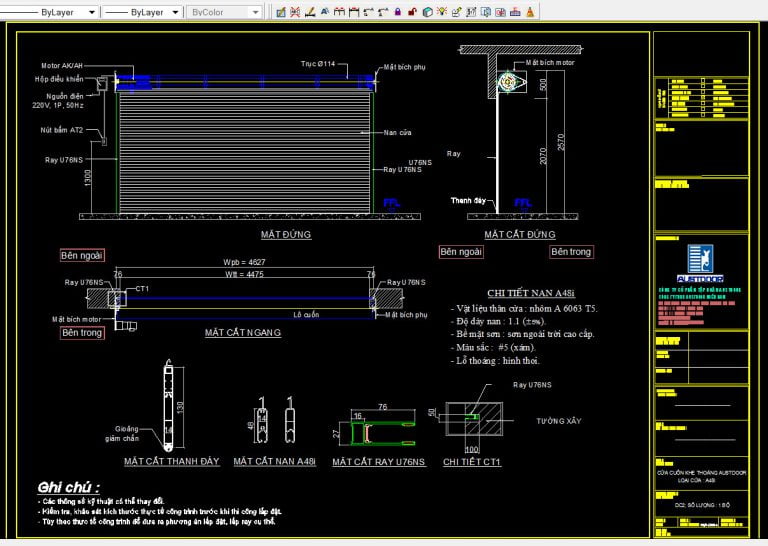Screen dimensions: 768x546
Task: Select the 1300 vertical dimension
Action: click(88, 177)
